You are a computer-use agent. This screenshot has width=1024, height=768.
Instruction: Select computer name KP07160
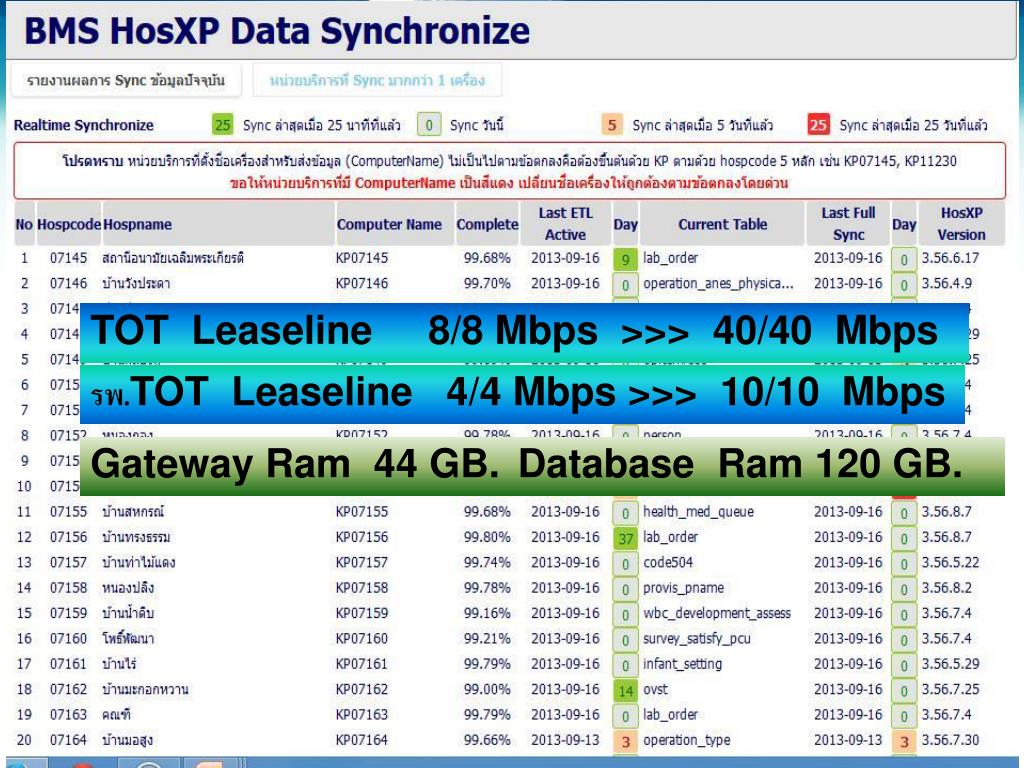pos(362,638)
